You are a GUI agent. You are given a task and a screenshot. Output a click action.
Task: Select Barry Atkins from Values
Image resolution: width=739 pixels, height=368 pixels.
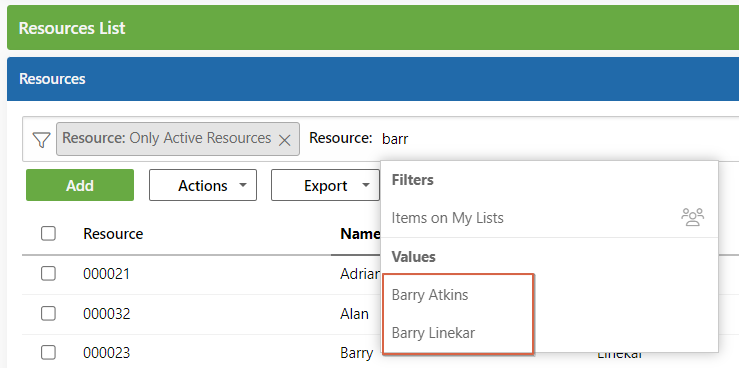coord(430,295)
